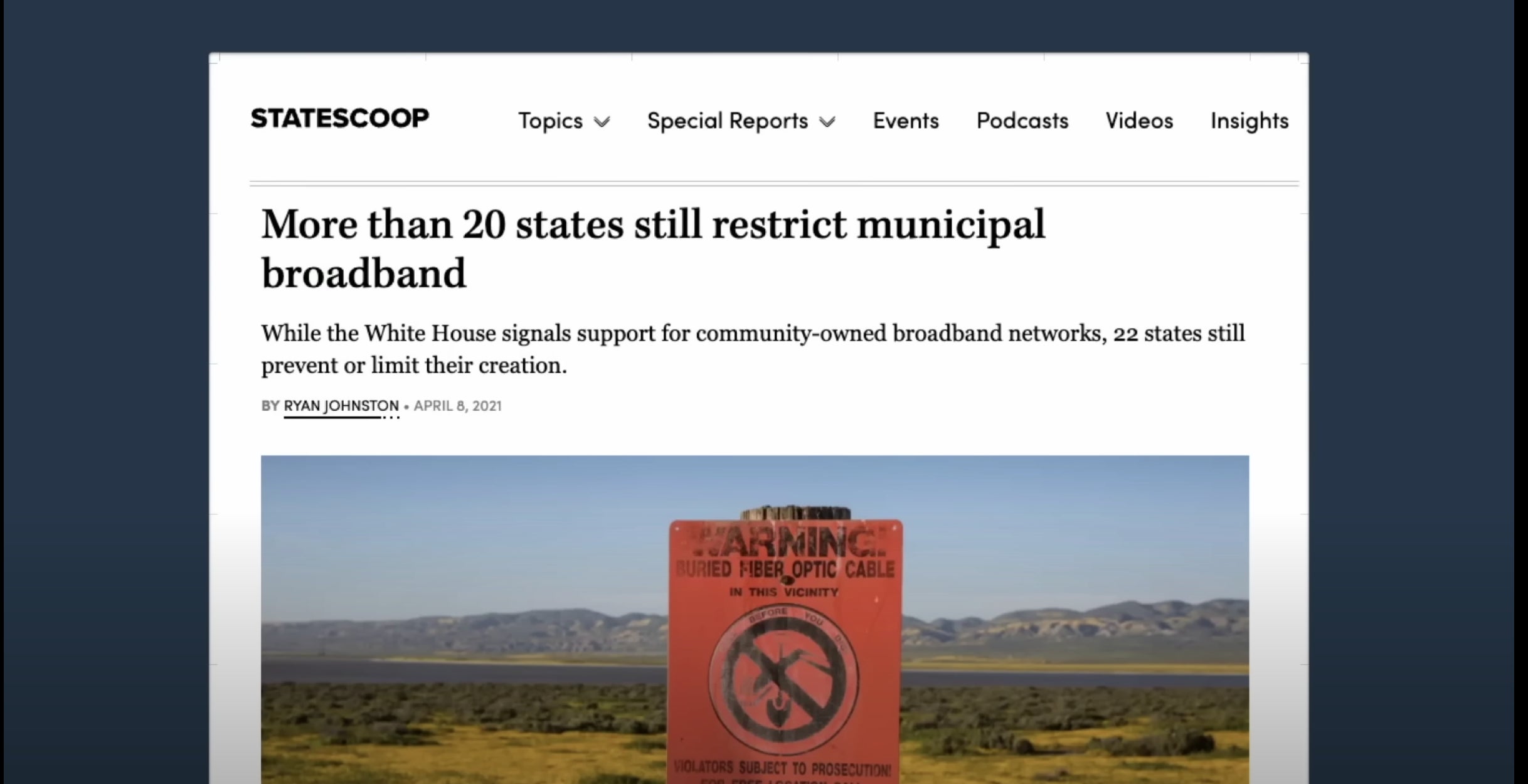1528x784 pixels.
Task: Click the White House subheading paragraph
Action: tap(753, 349)
